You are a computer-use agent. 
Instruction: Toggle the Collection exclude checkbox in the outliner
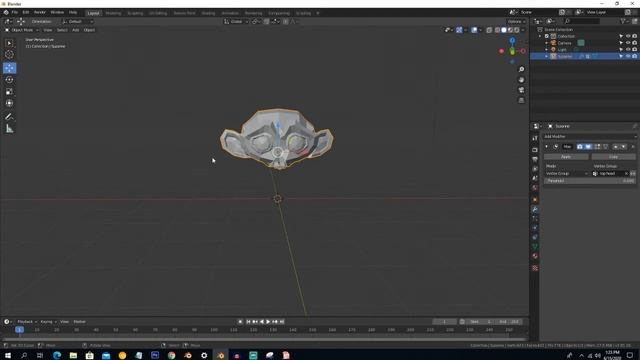pyautogui.click(x=547, y=36)
